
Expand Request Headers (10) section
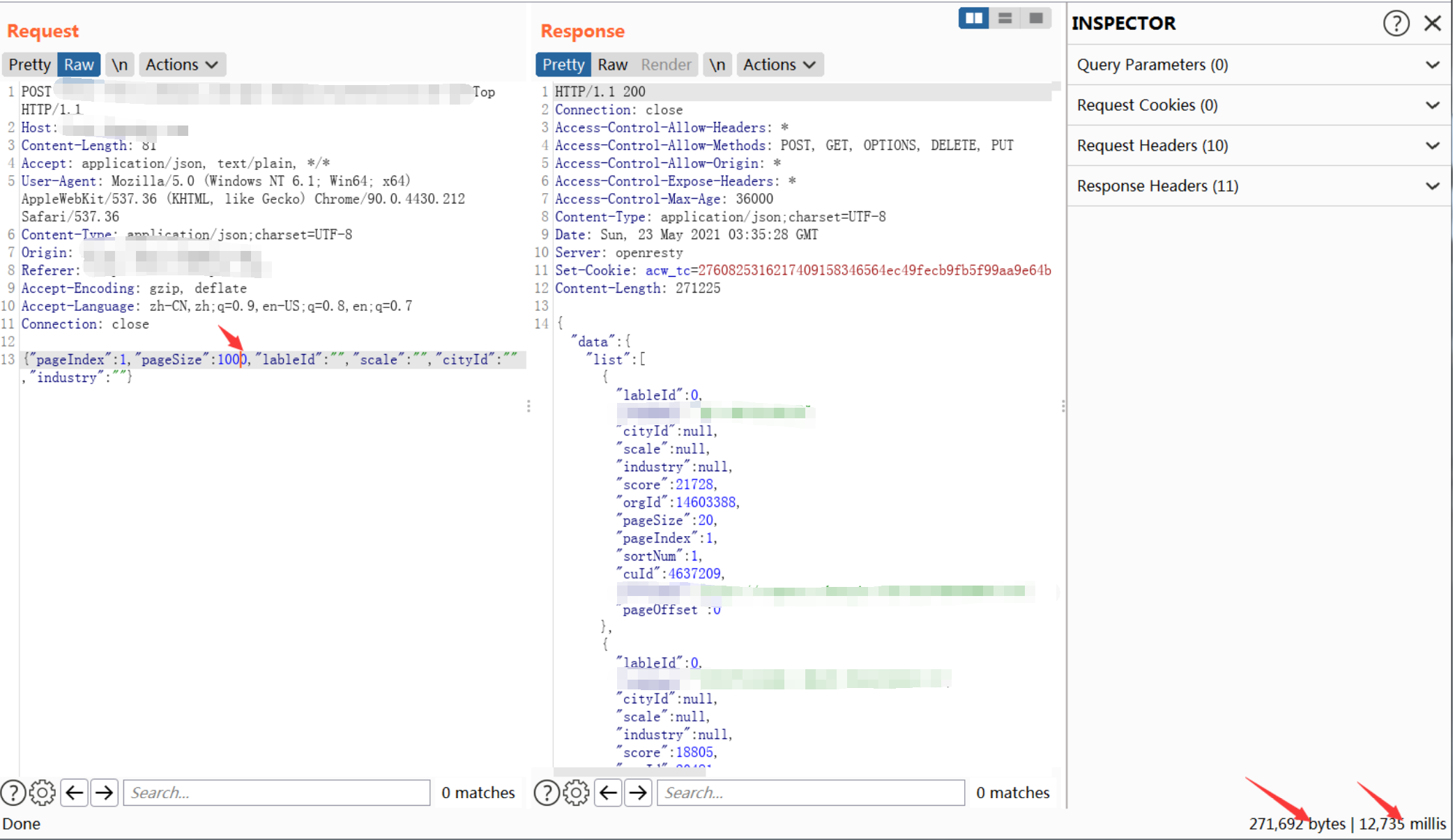pos(1258,146)
